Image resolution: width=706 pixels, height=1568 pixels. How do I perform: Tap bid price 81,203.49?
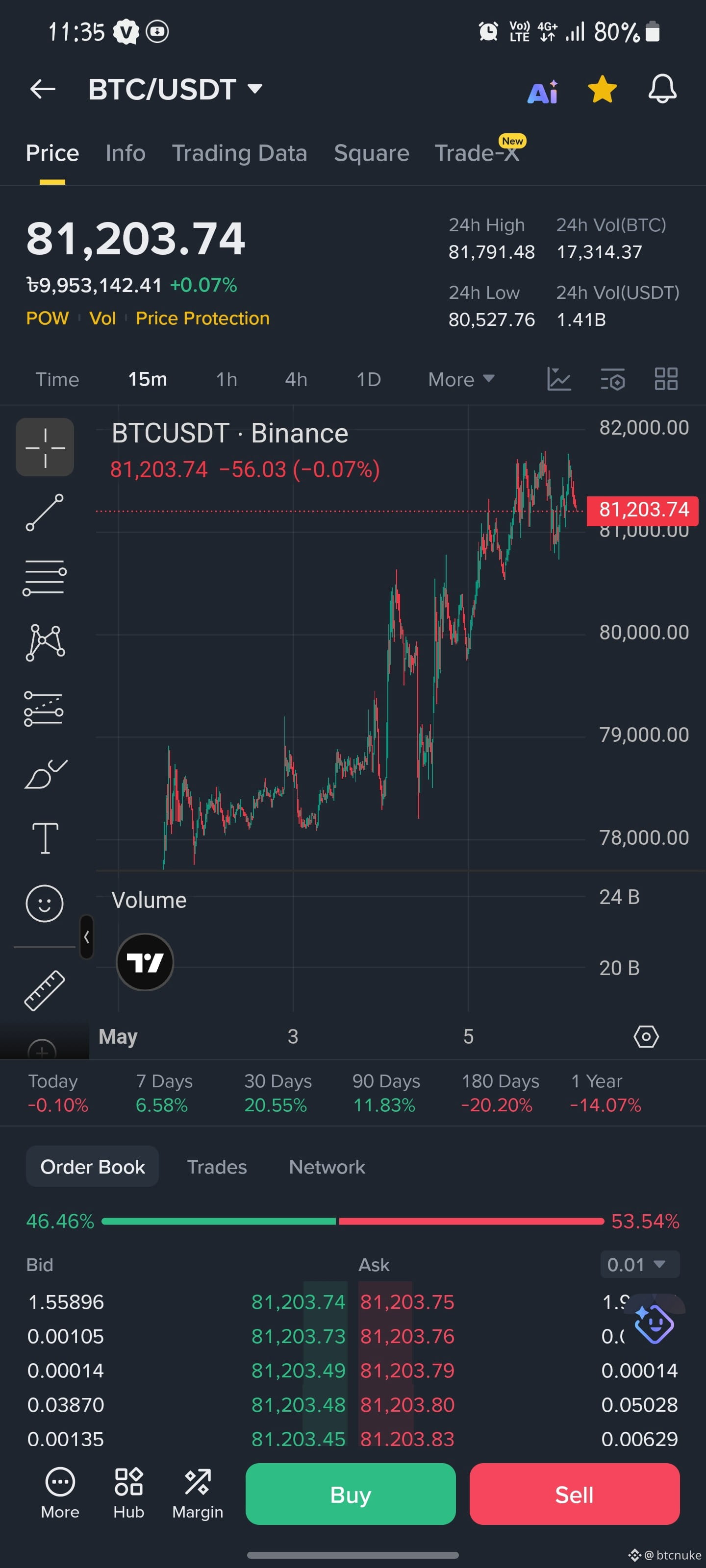299,1370
